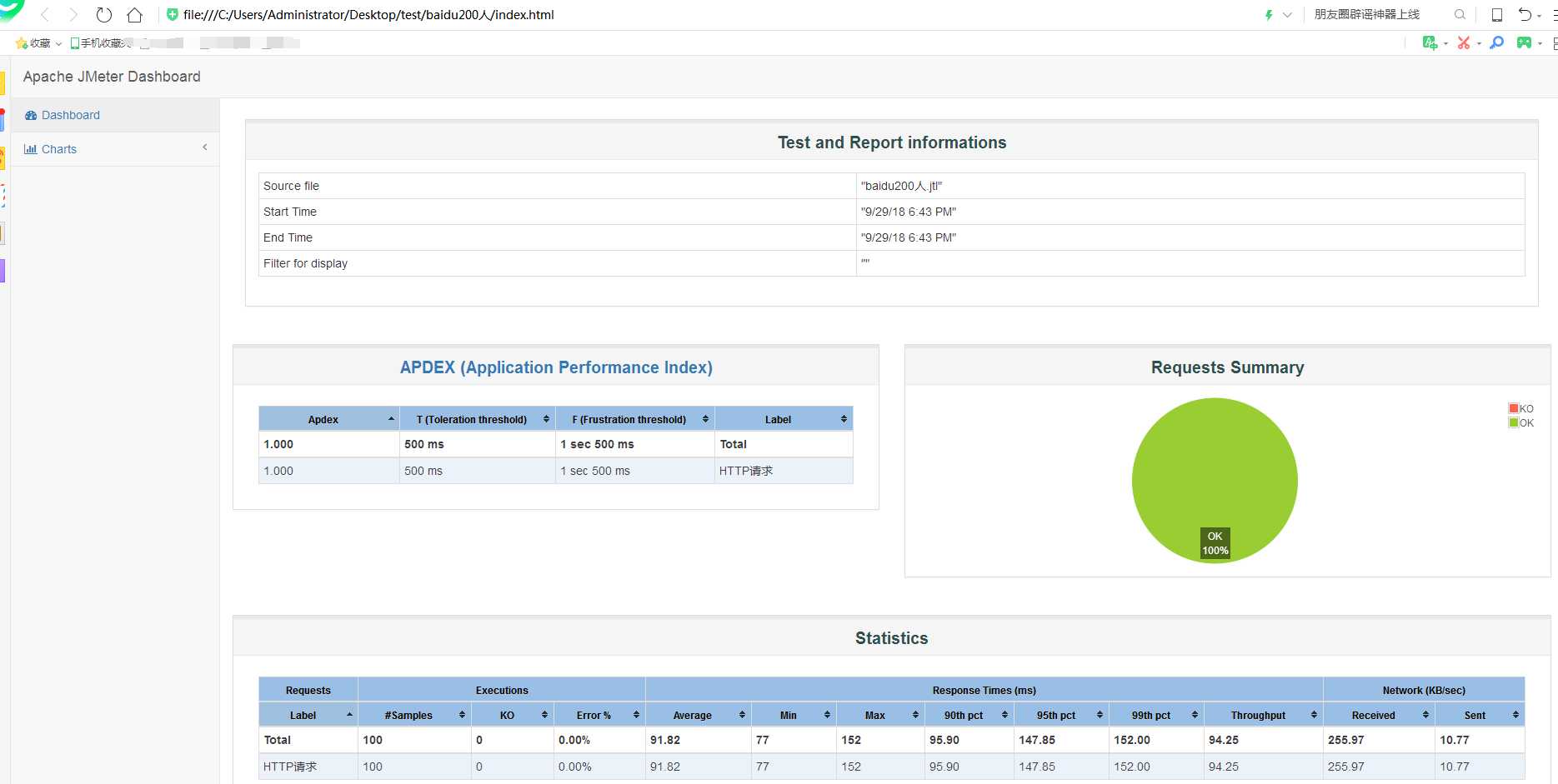Sort Statistics by Throughput column
Viewport: 1558px width, 784px height.
point(1264,715)
